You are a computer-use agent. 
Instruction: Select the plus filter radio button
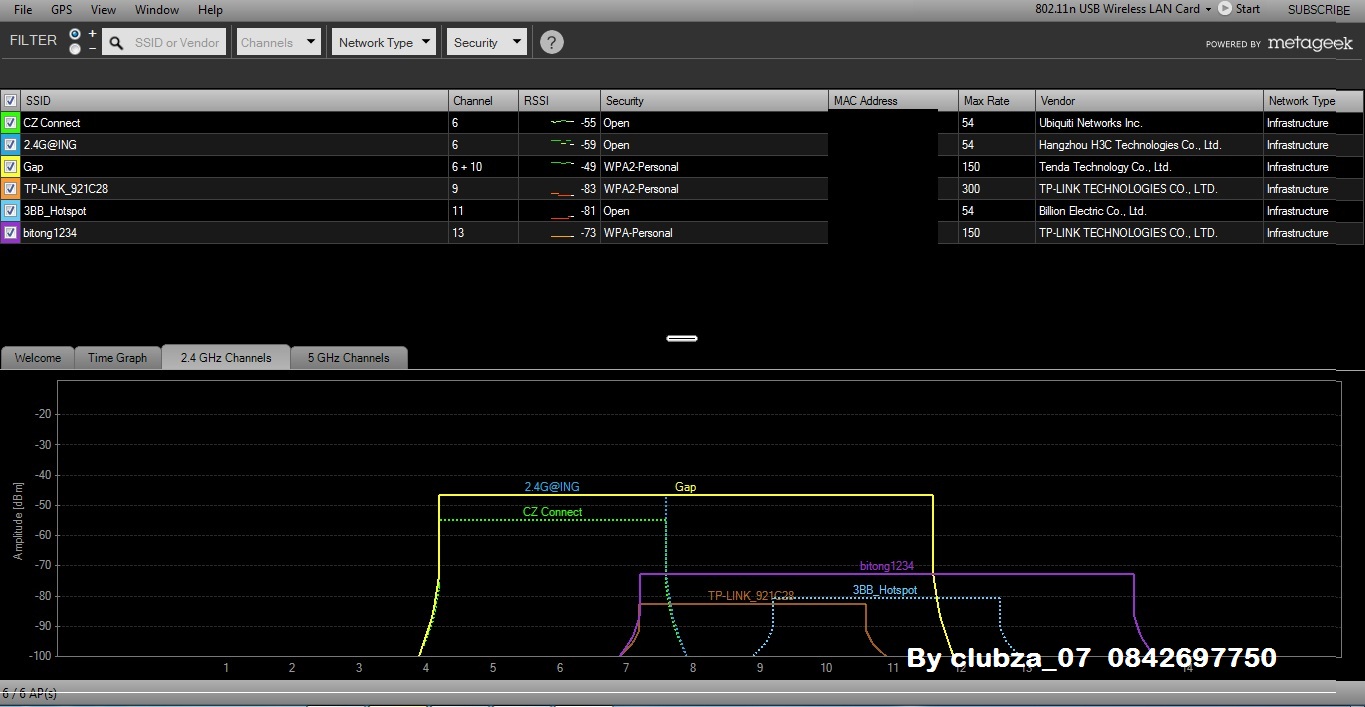pyautogui.click(x=75, y=33)
